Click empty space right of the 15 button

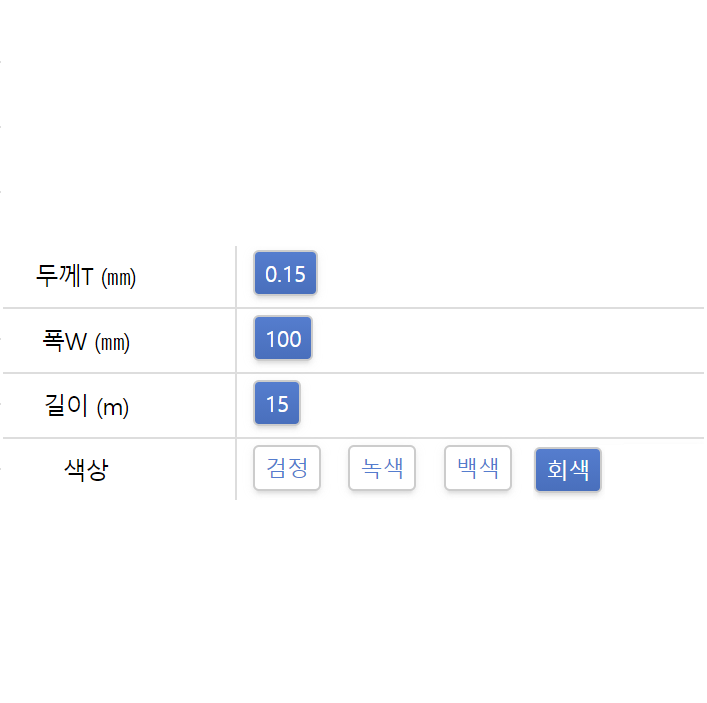pyautogui.click(x=500, y=404)
